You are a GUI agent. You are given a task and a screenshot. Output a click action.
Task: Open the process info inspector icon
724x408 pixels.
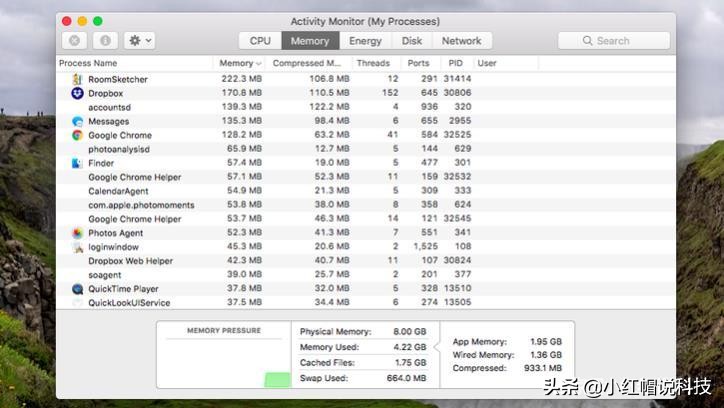[105, 41]
